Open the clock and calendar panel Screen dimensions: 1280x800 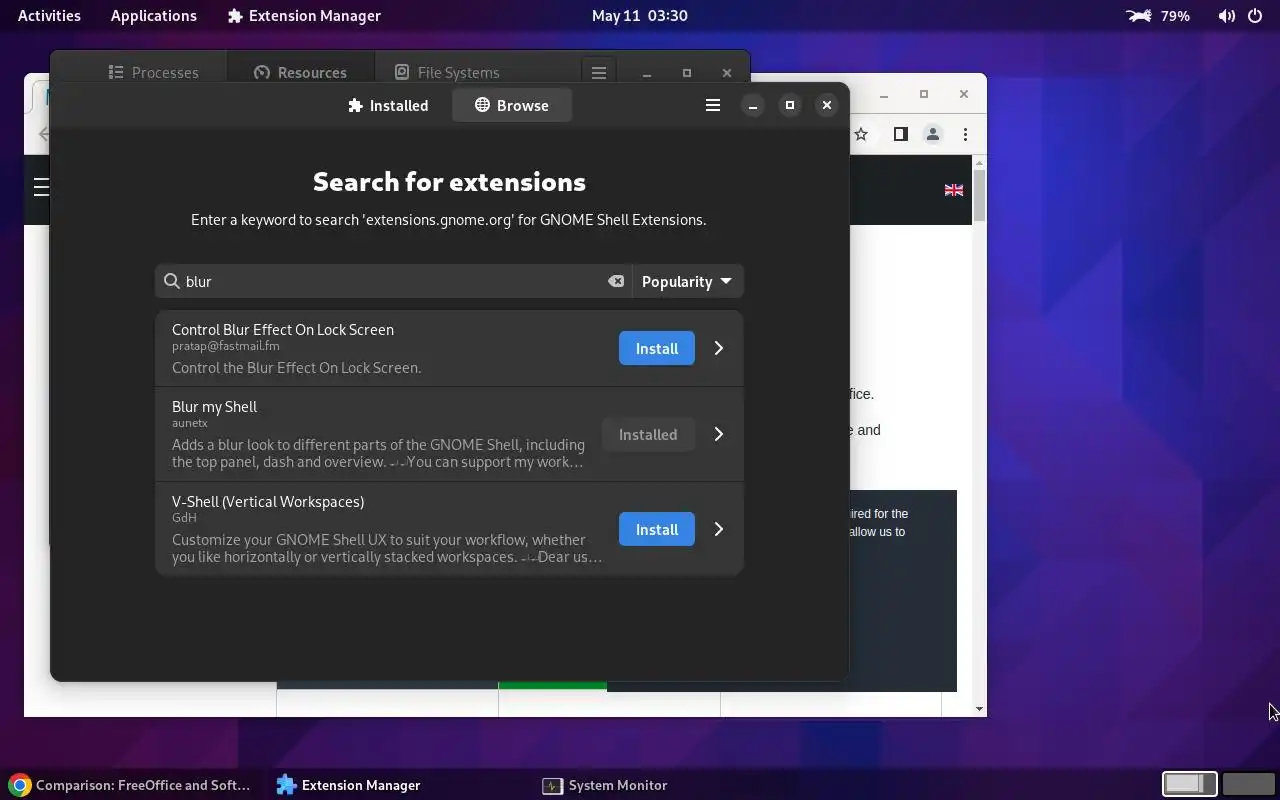[x=639, y=15]
